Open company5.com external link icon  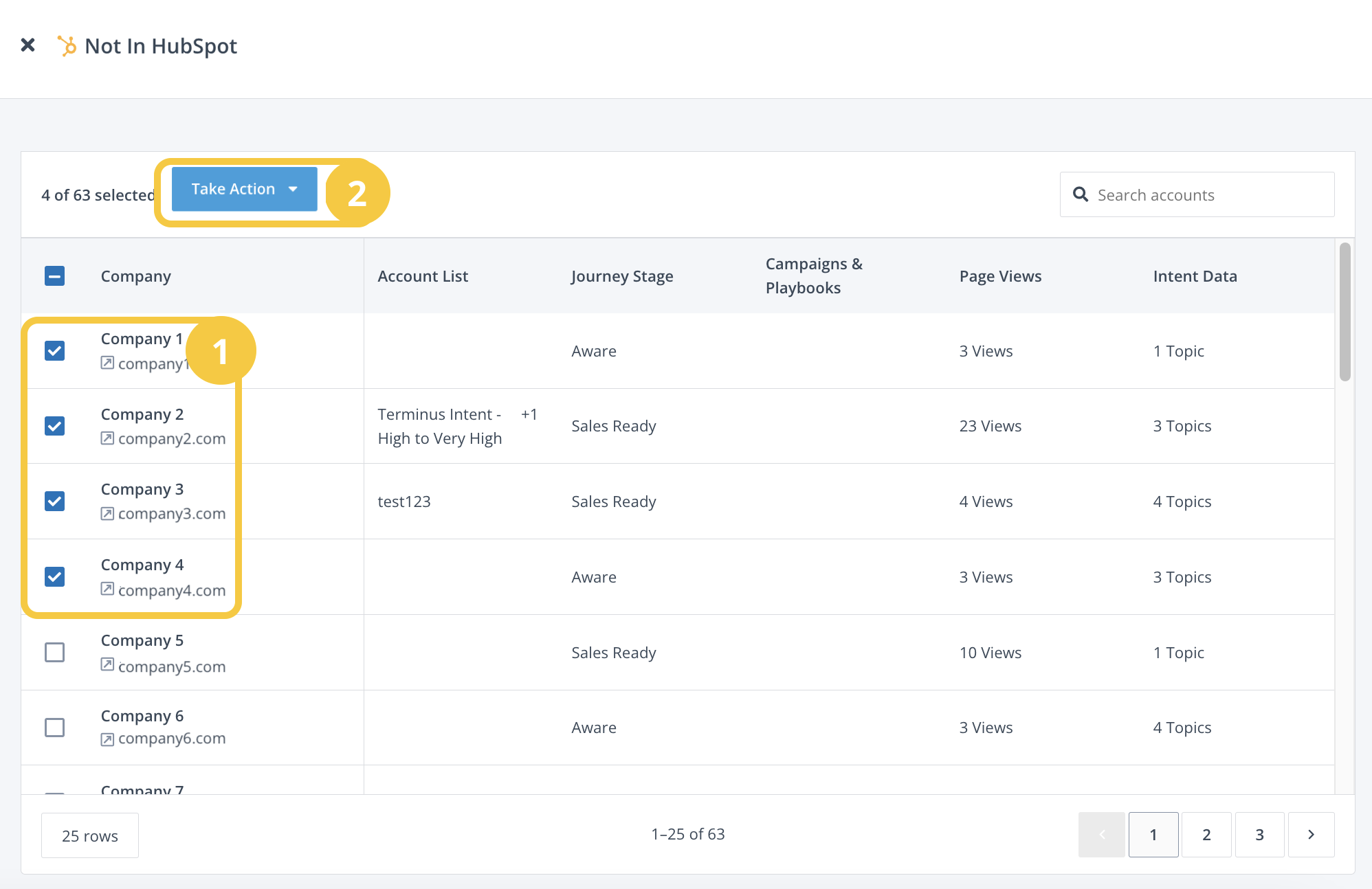point(107,664)
